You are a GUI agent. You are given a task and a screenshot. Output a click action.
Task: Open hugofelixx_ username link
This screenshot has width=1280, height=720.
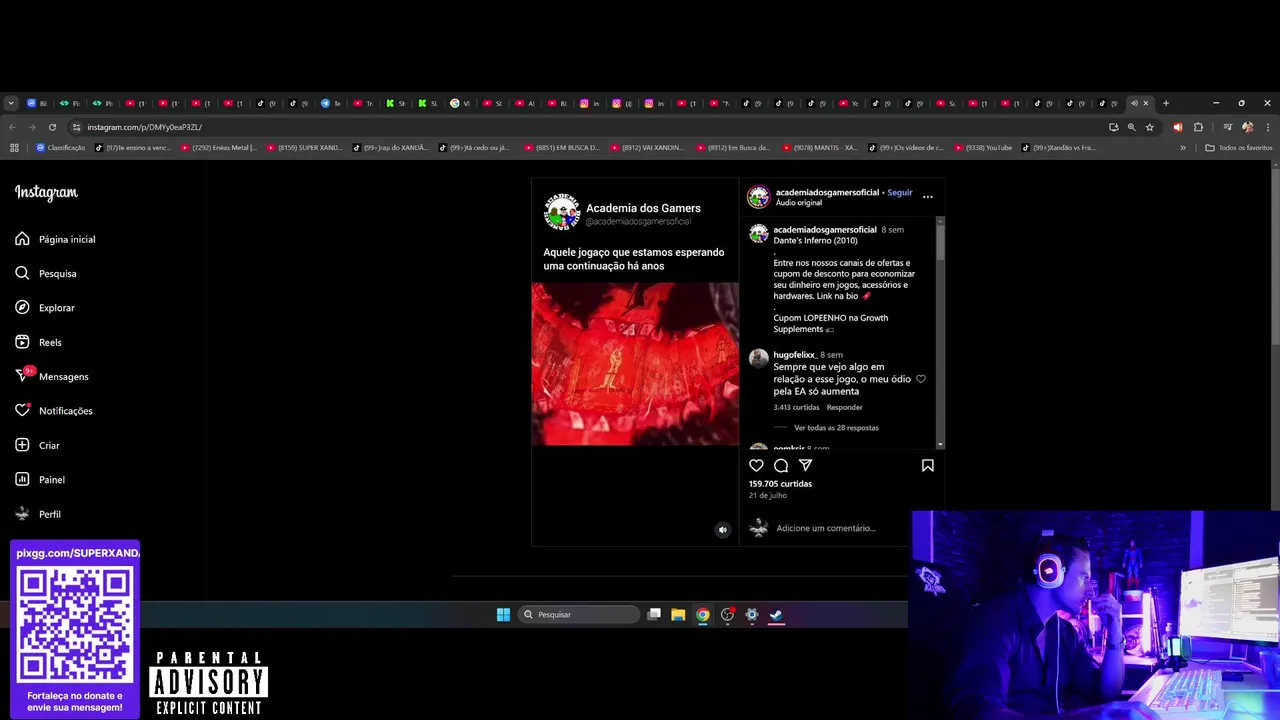pyautogui.click(x=795, y=355)
